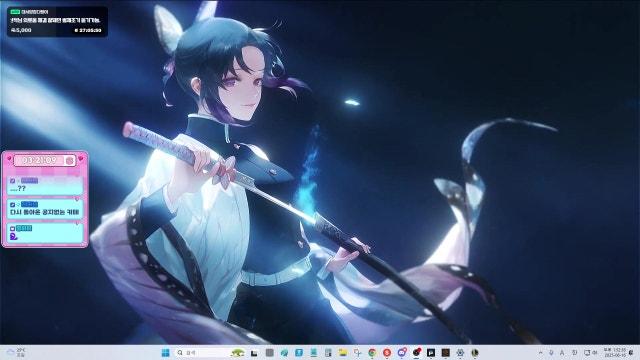Open the black circle app with red badge
This screenshot has width=640, height=360.
point(416,353)
